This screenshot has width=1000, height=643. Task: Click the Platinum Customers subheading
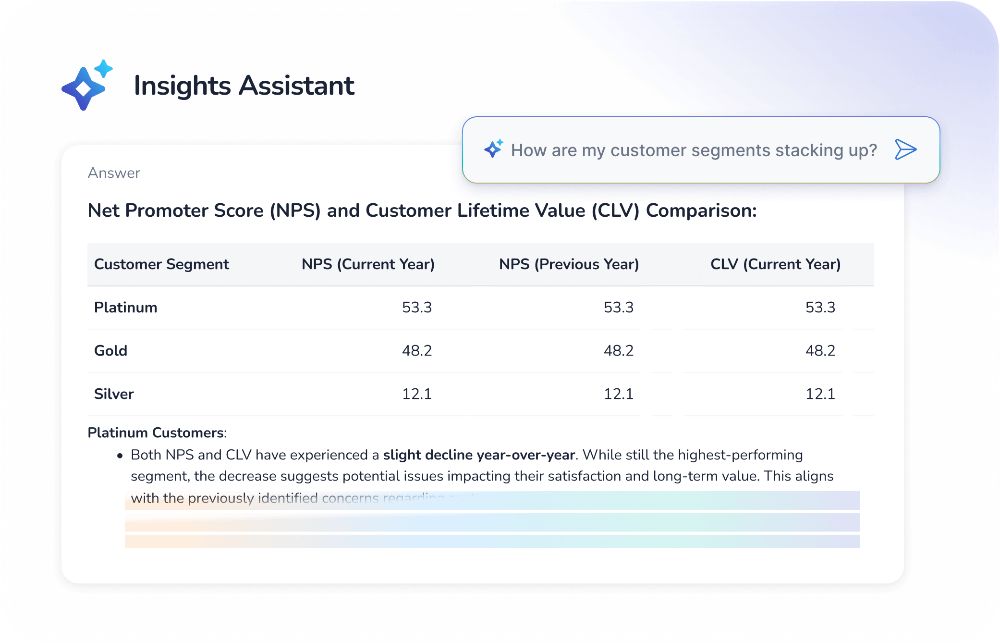point(156,433)
